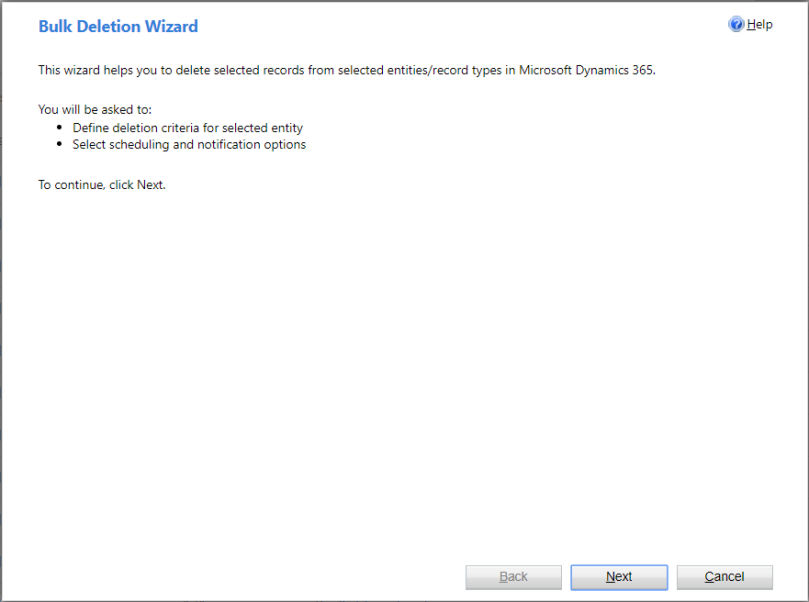Screen dimensions: 809x602
Task: Click the 'Microsoft Dynamics 365' text in the description
Action: 586,70
